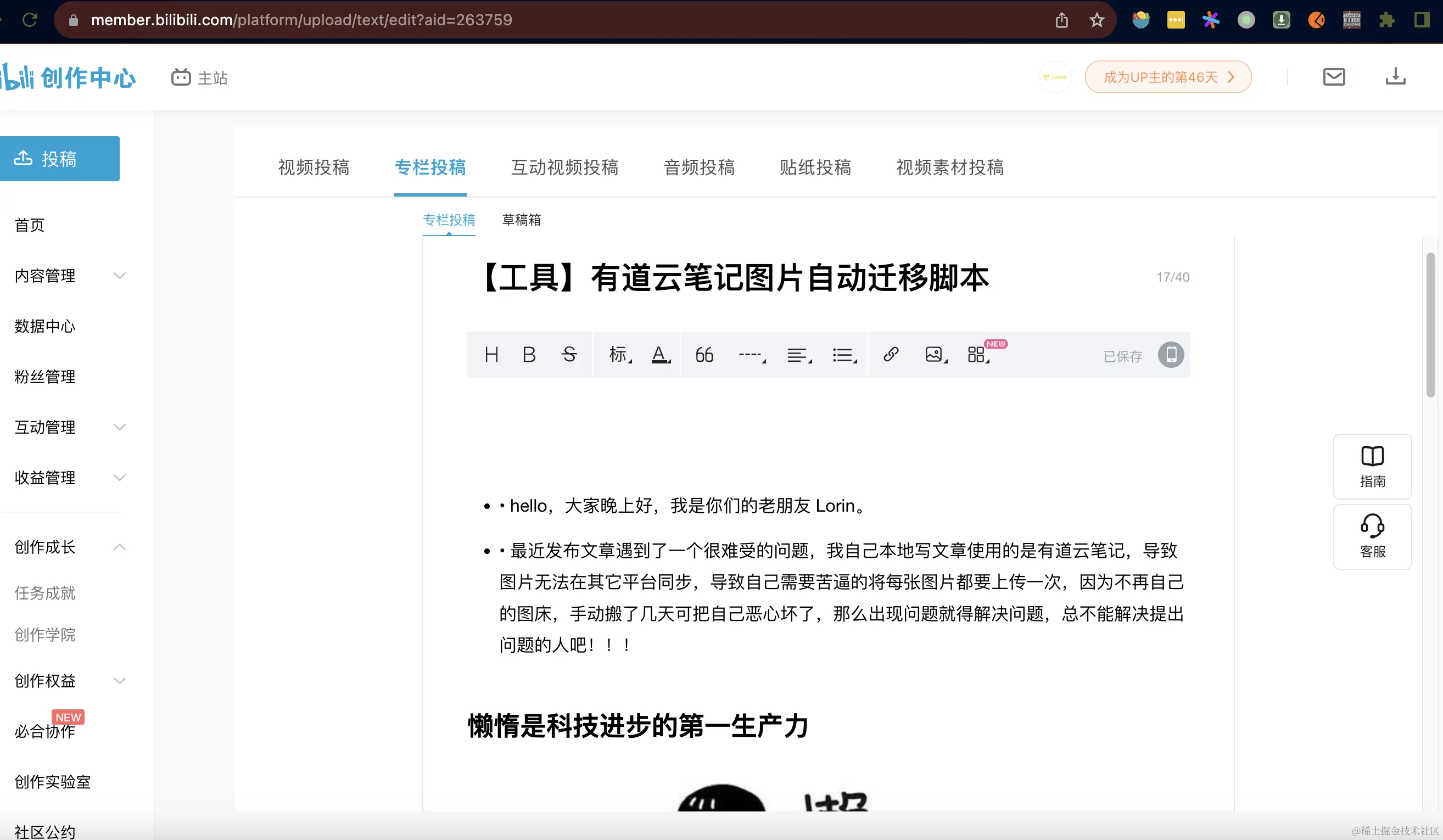The image size is (1443, 840).
Task: Open the text color A tool
Action: pyautogui.click(x=661, y=355)
